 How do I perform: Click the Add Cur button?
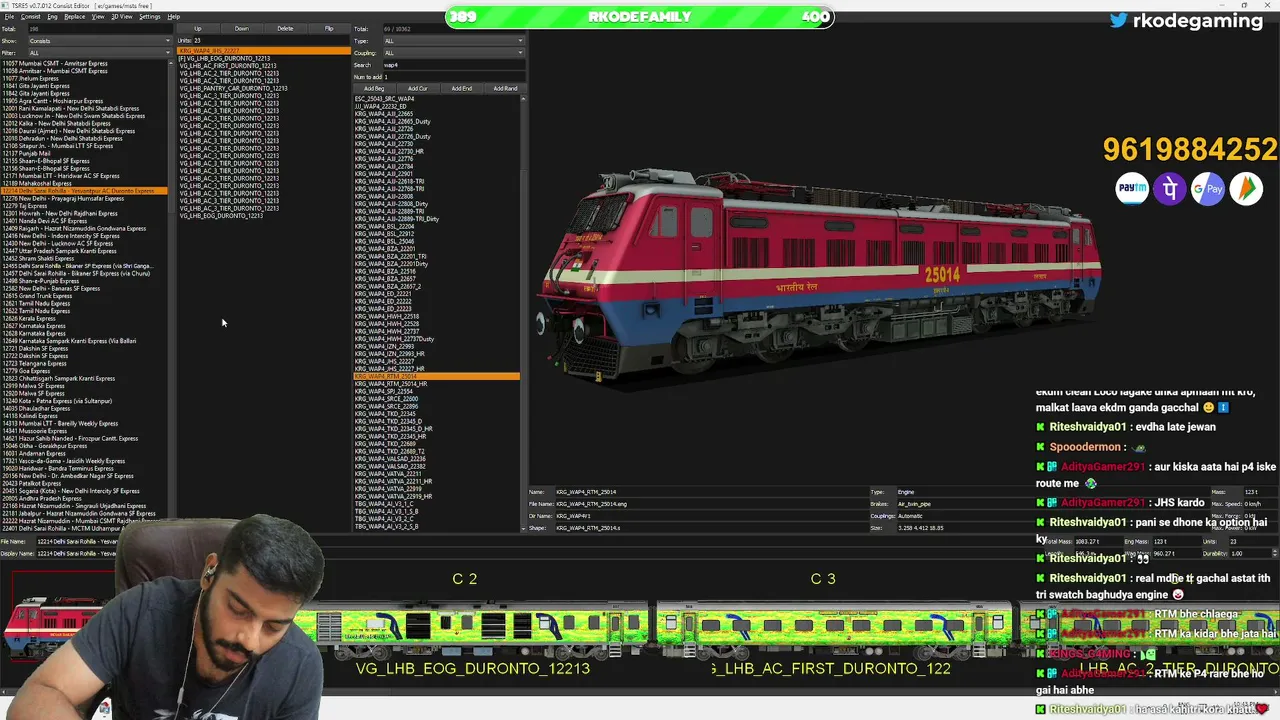click(x=418, y=89)
